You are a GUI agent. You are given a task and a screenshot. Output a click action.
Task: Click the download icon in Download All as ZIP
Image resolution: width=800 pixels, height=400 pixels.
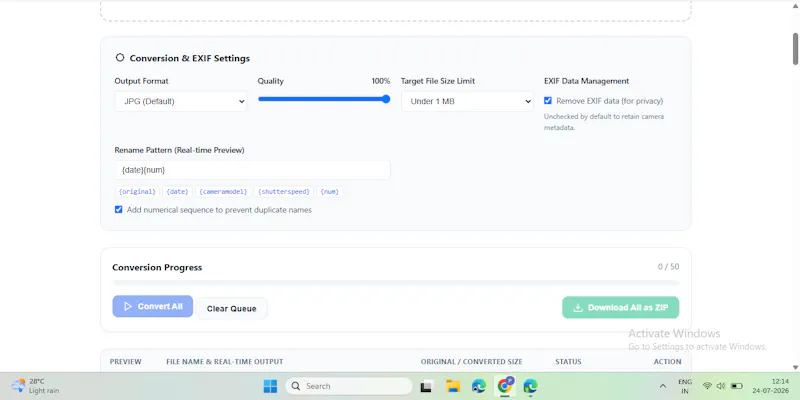(x=578, y=308)
